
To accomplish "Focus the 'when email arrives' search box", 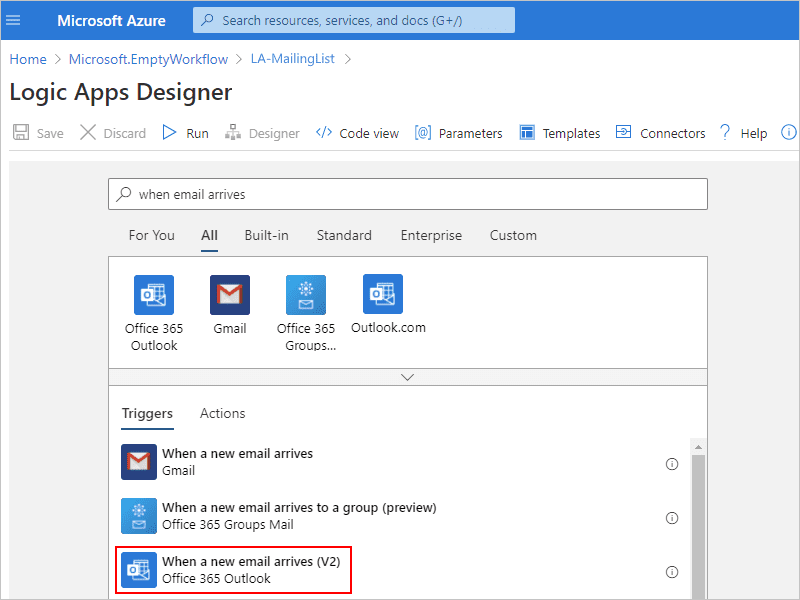I will pos(408,194).
